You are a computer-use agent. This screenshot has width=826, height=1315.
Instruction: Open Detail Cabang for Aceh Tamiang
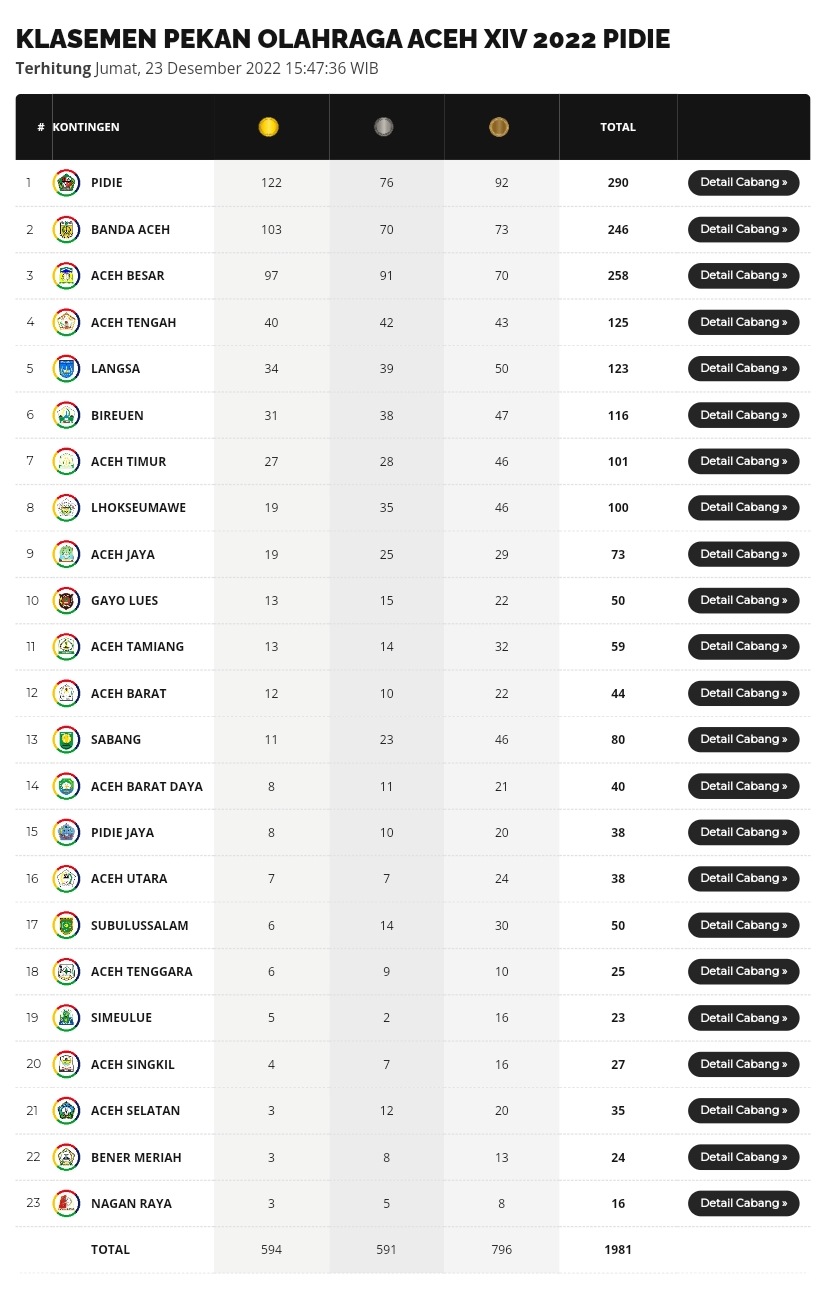point(743,646)
